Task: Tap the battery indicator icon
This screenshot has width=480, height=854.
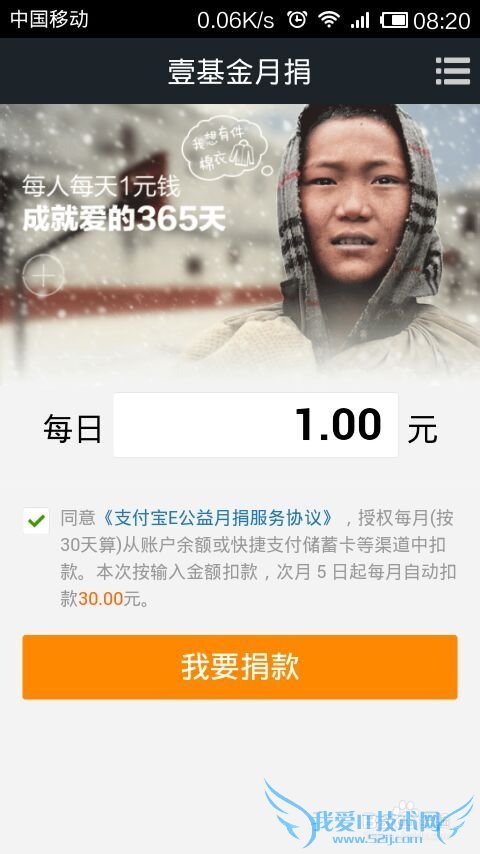Action: (x=394, y=21)
